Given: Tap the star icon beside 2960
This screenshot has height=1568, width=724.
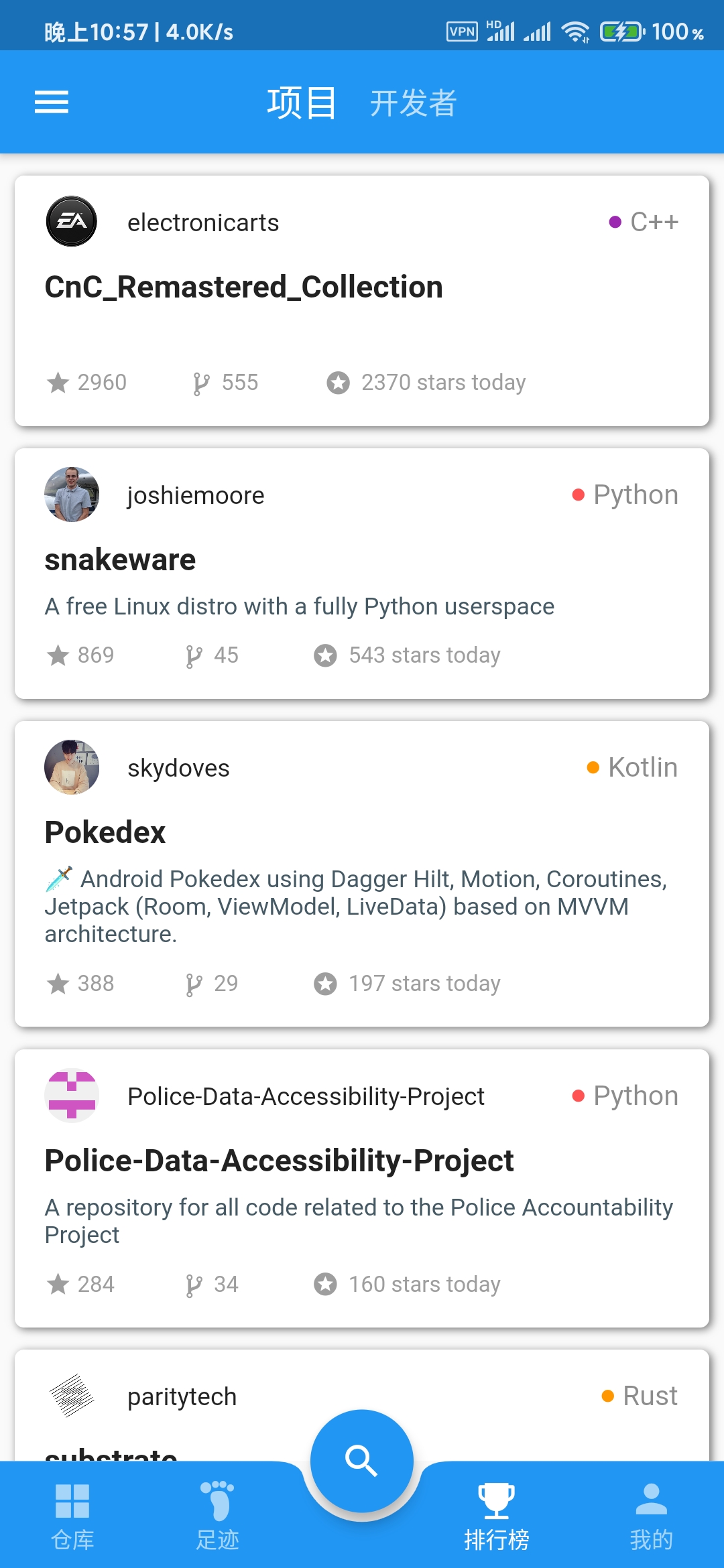Looking at the screenshot, I should tap(58, 383).
